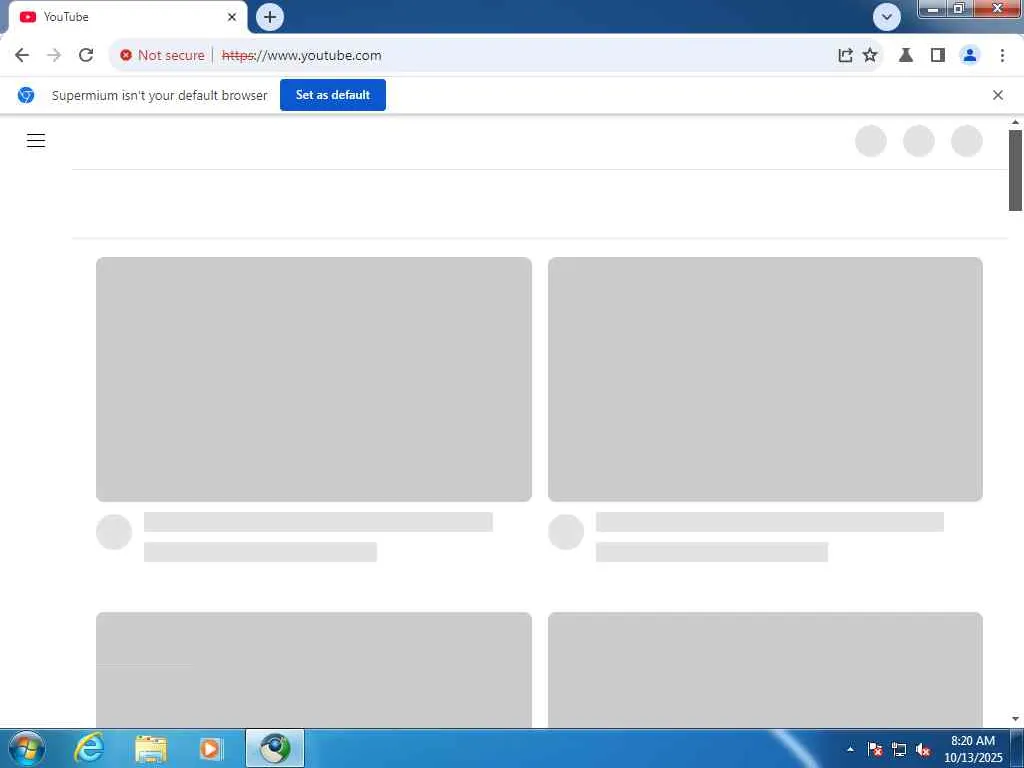Click the Show desktop strip
Screen dimensions: 1024x768
[x=1017, y=748]
